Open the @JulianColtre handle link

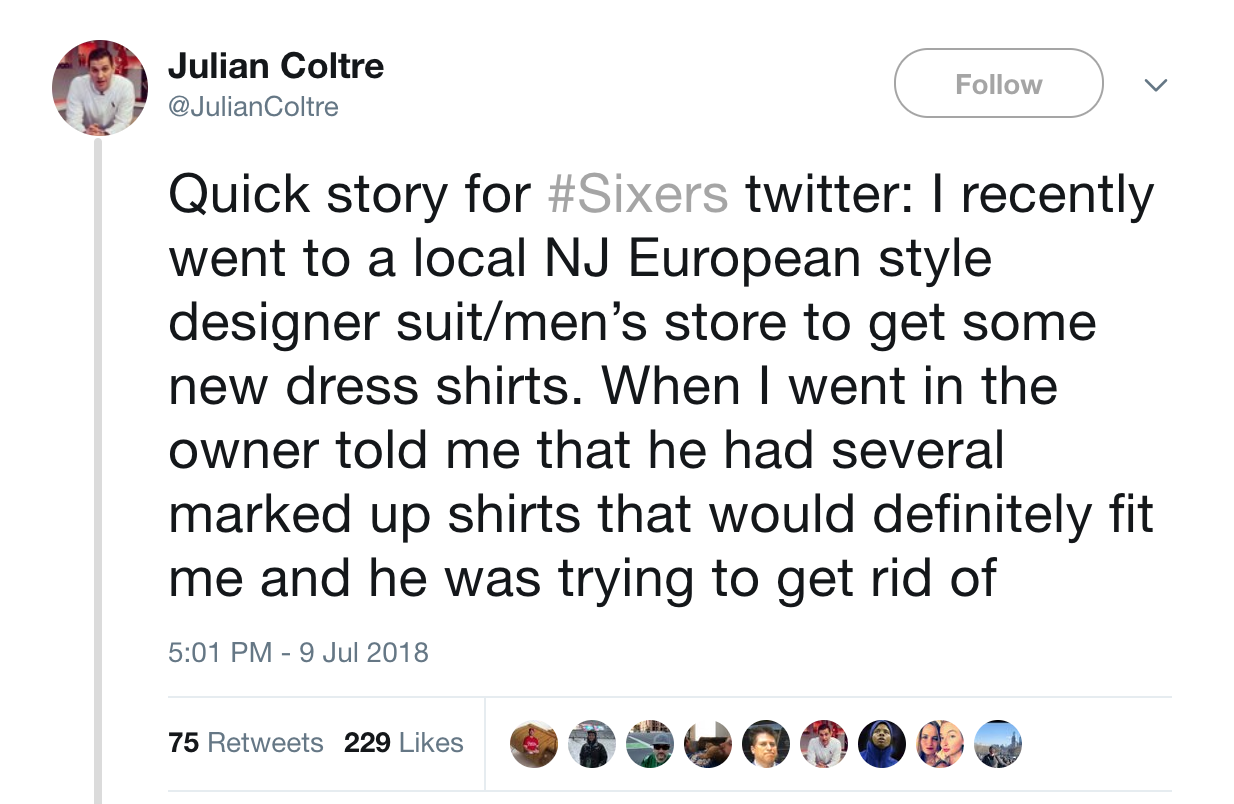(x=253, y=106)
